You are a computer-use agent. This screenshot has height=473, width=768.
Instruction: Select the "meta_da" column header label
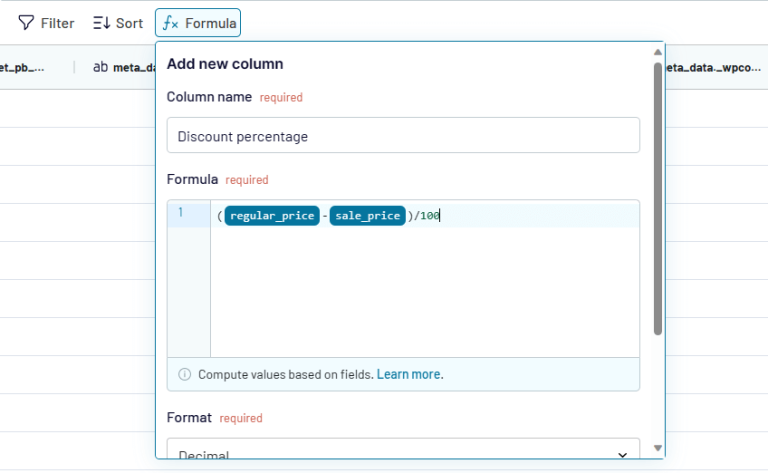[135, 68]
